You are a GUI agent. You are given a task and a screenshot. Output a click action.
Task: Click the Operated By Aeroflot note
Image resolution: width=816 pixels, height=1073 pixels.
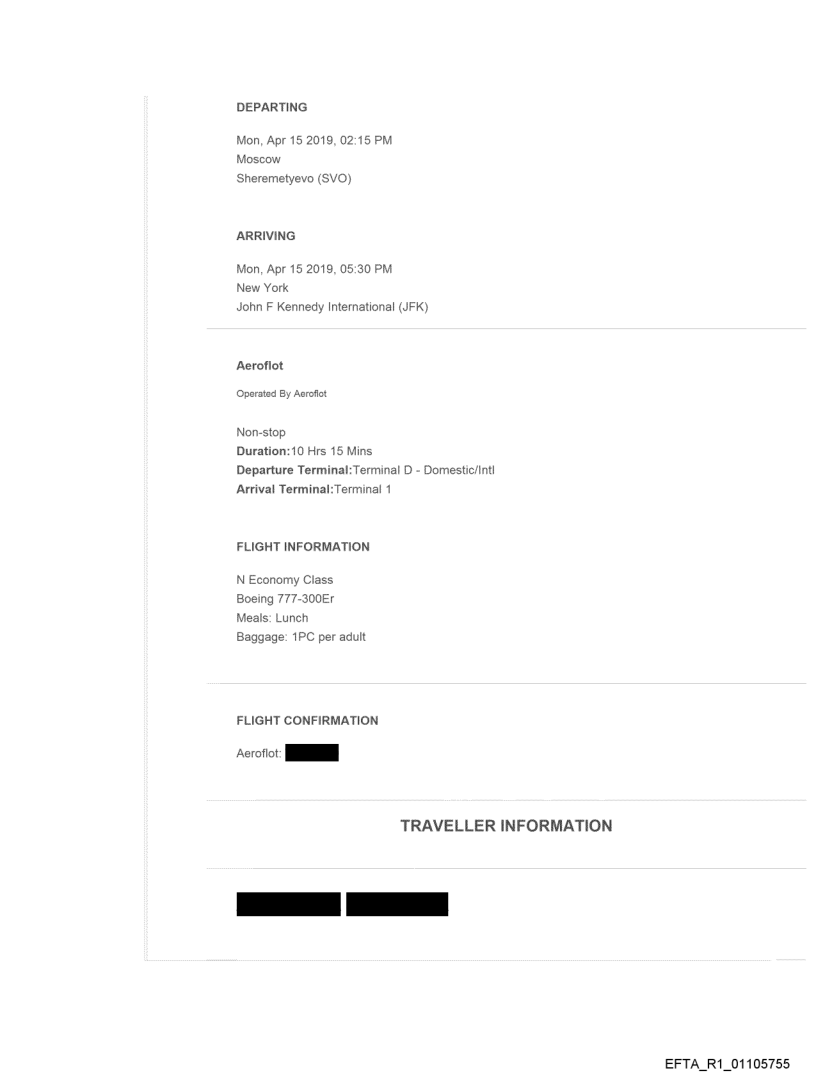(x=282, y=393)
